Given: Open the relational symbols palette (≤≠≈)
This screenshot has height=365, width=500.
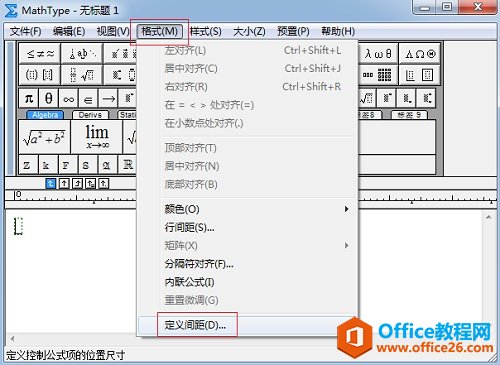Looking at the screenshot, I should [x=40, y=53].
